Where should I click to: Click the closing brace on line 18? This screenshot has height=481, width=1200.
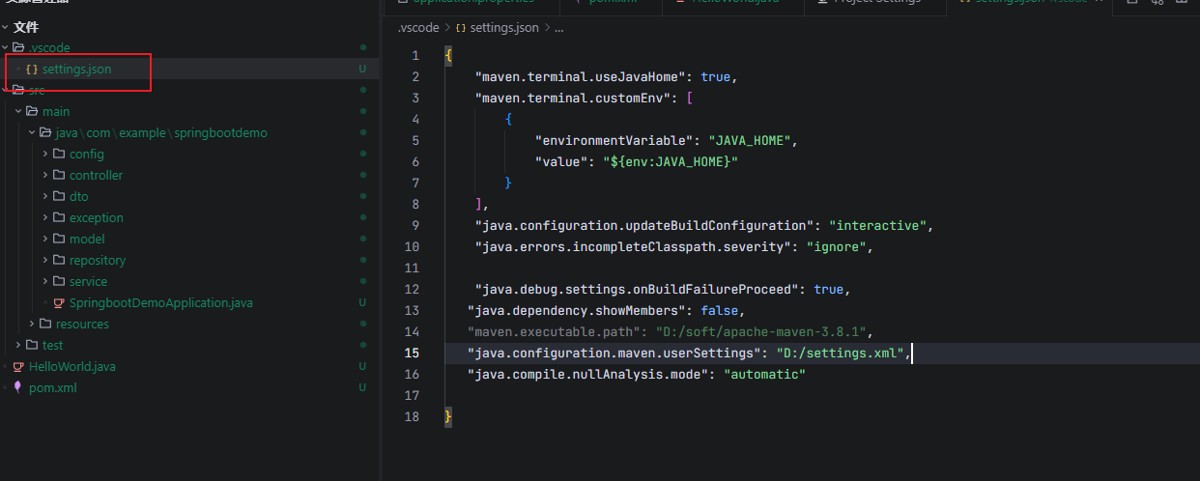(448, 416)
